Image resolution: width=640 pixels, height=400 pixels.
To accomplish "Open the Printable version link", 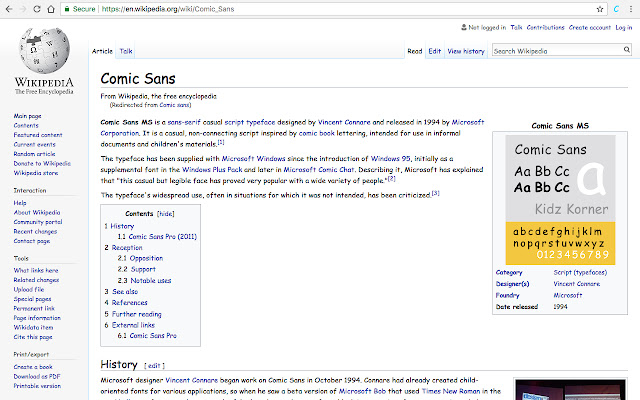I will pyautogui.click(x=37, y=386).
